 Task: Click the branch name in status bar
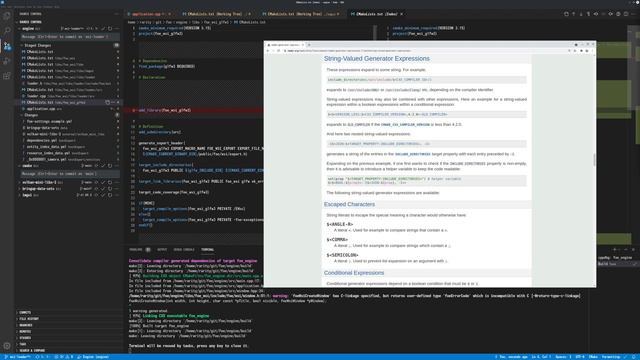coord(17,357)
